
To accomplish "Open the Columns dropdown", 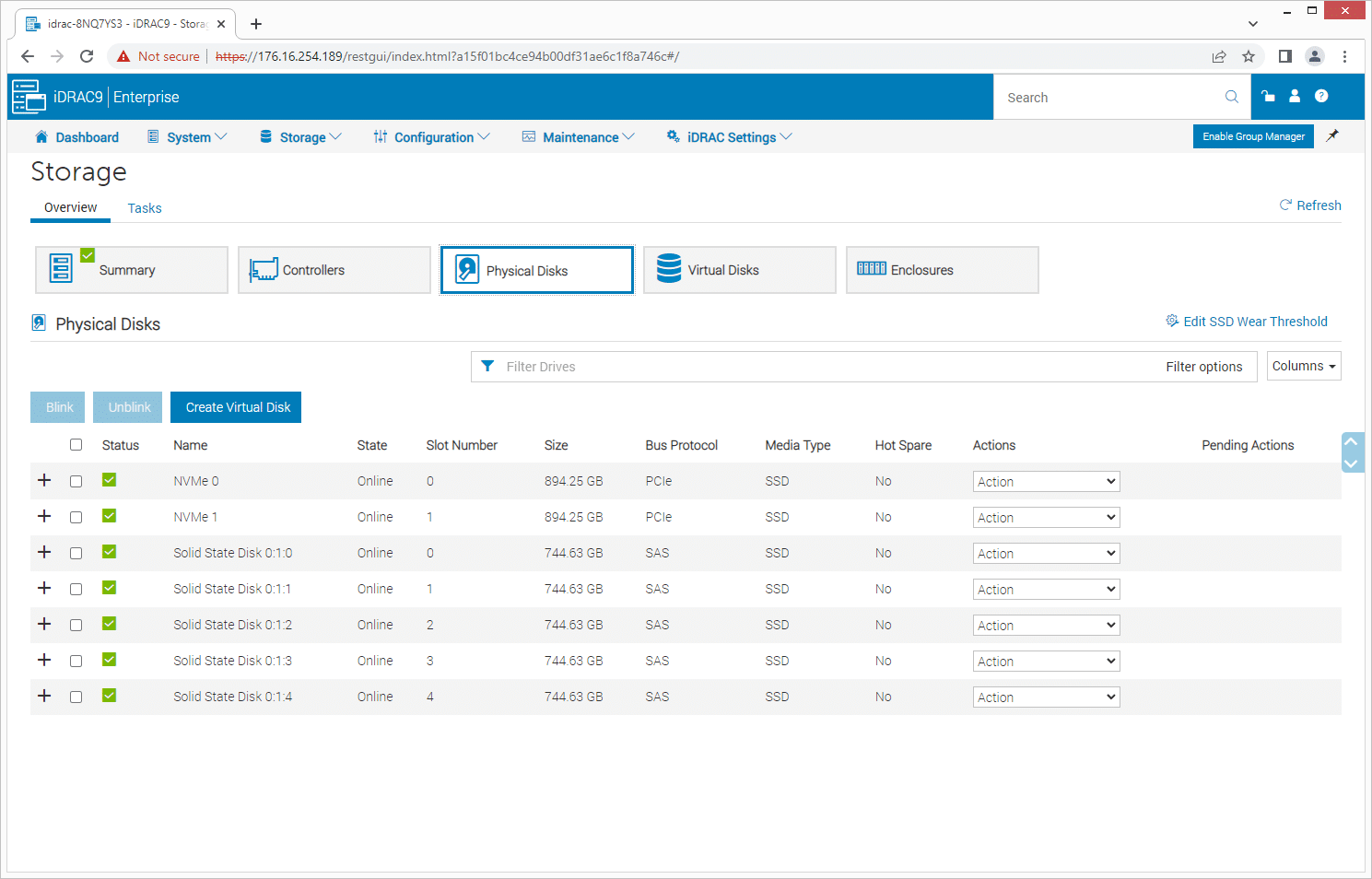I will click(1304, 365).
